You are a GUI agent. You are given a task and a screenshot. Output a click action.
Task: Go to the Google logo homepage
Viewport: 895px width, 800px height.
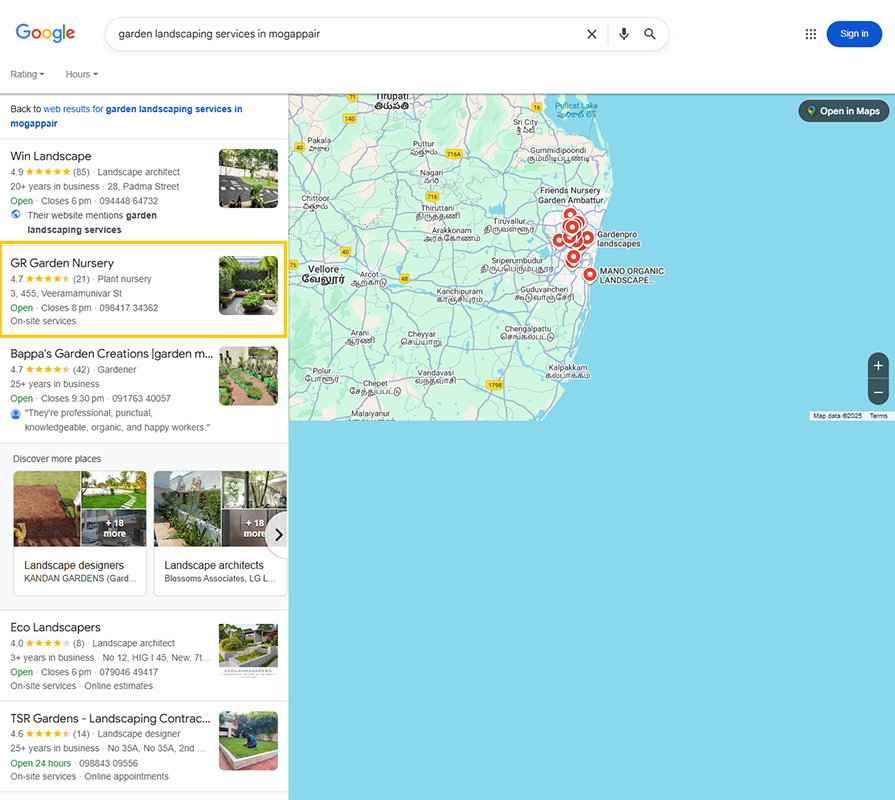coord(46,33)
